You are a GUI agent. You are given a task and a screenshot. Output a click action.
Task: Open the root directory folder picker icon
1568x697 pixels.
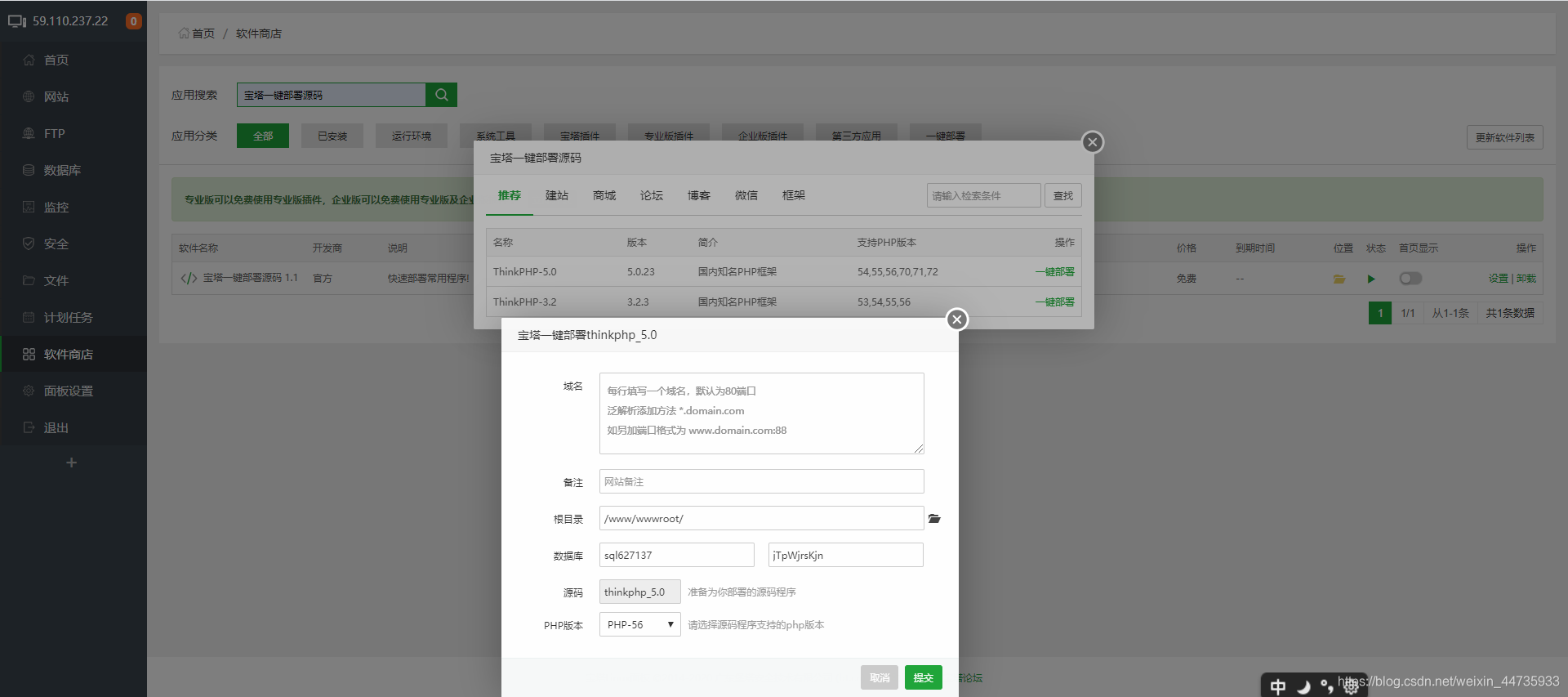(934, 519)
